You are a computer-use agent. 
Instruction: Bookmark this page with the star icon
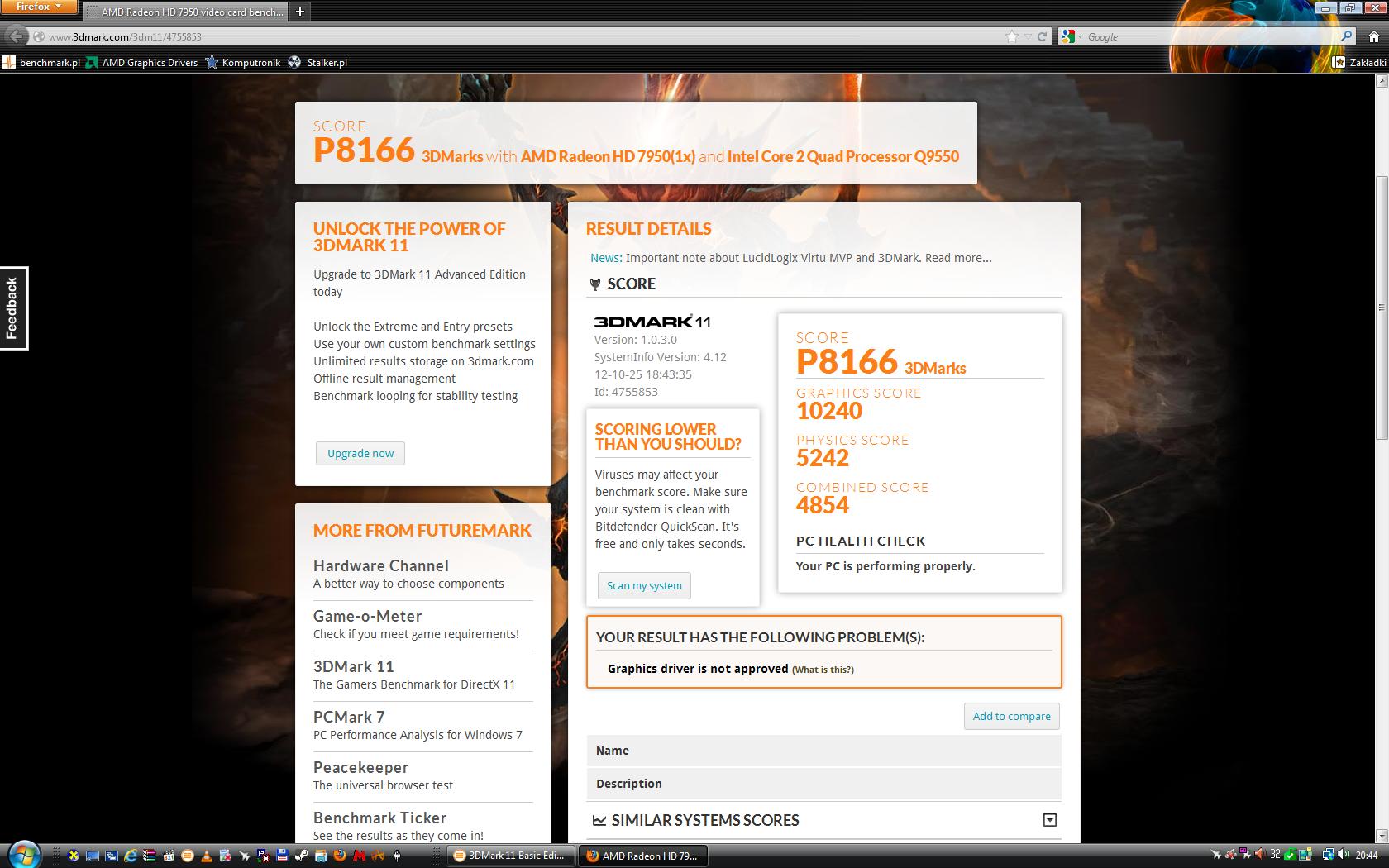1012,36
